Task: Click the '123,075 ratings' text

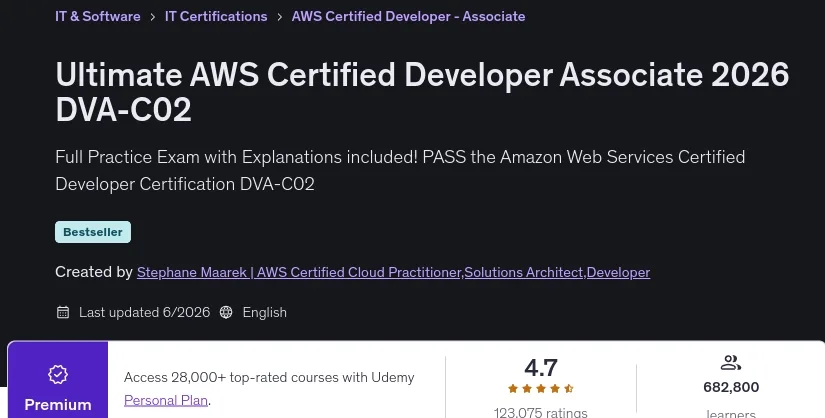Action: click(x=541, y=412)
